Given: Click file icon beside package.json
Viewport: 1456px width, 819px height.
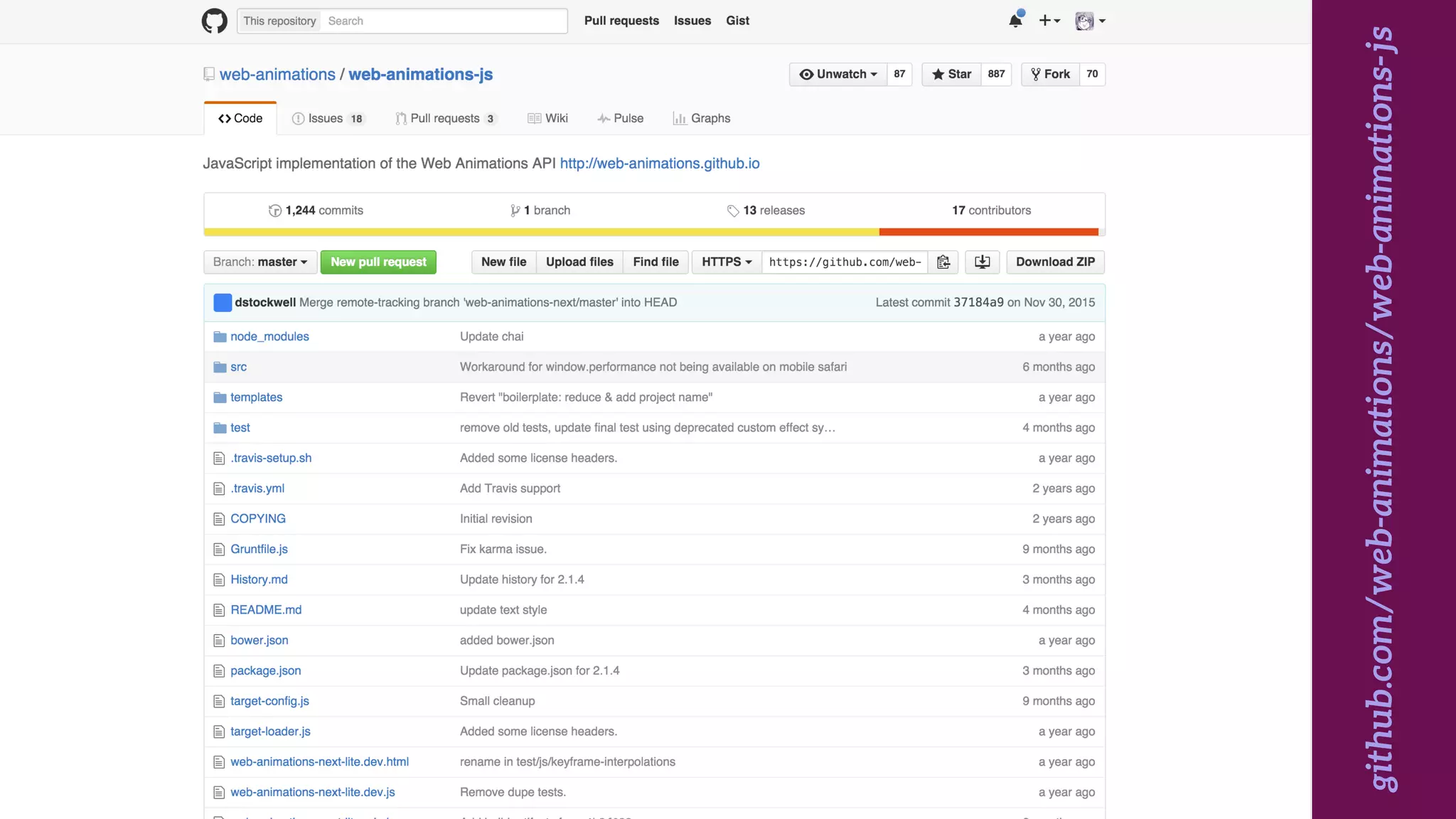Looking at the screenshot, I should click(219, 671).
